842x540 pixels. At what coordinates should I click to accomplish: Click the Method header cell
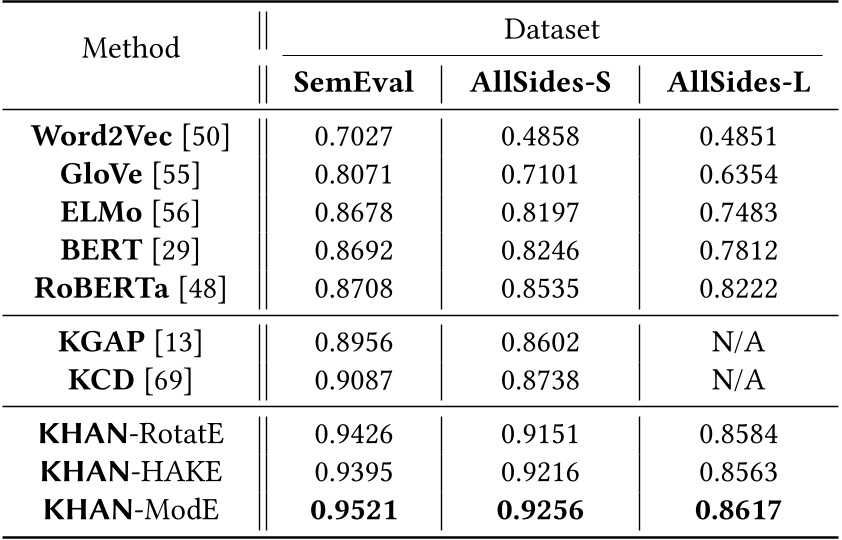pyautogui.click(x=130, y=47)
